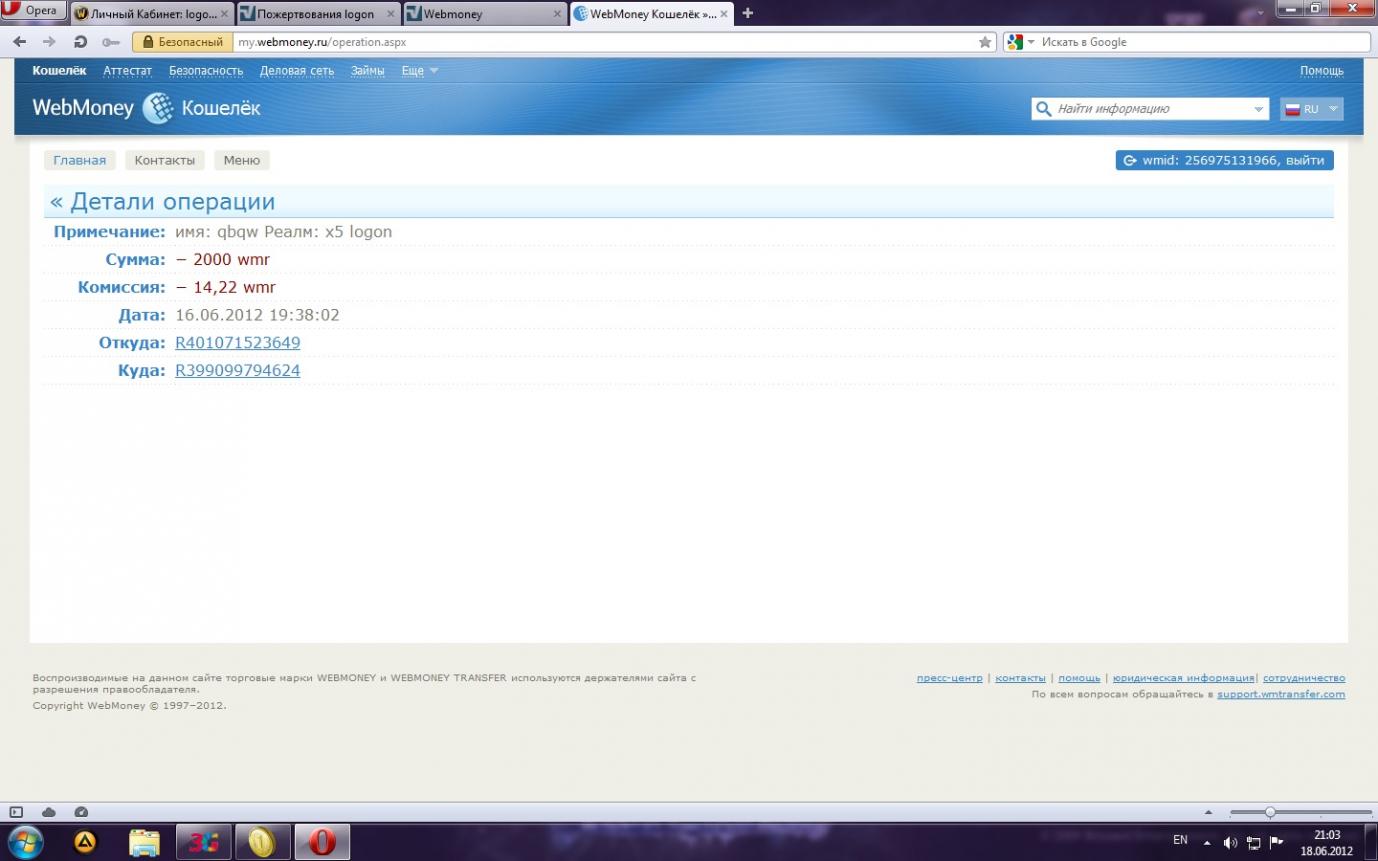Screen dimensions: 1378x861
Task: Open the Google search engine dropdown
Action: coord(1020,42)
